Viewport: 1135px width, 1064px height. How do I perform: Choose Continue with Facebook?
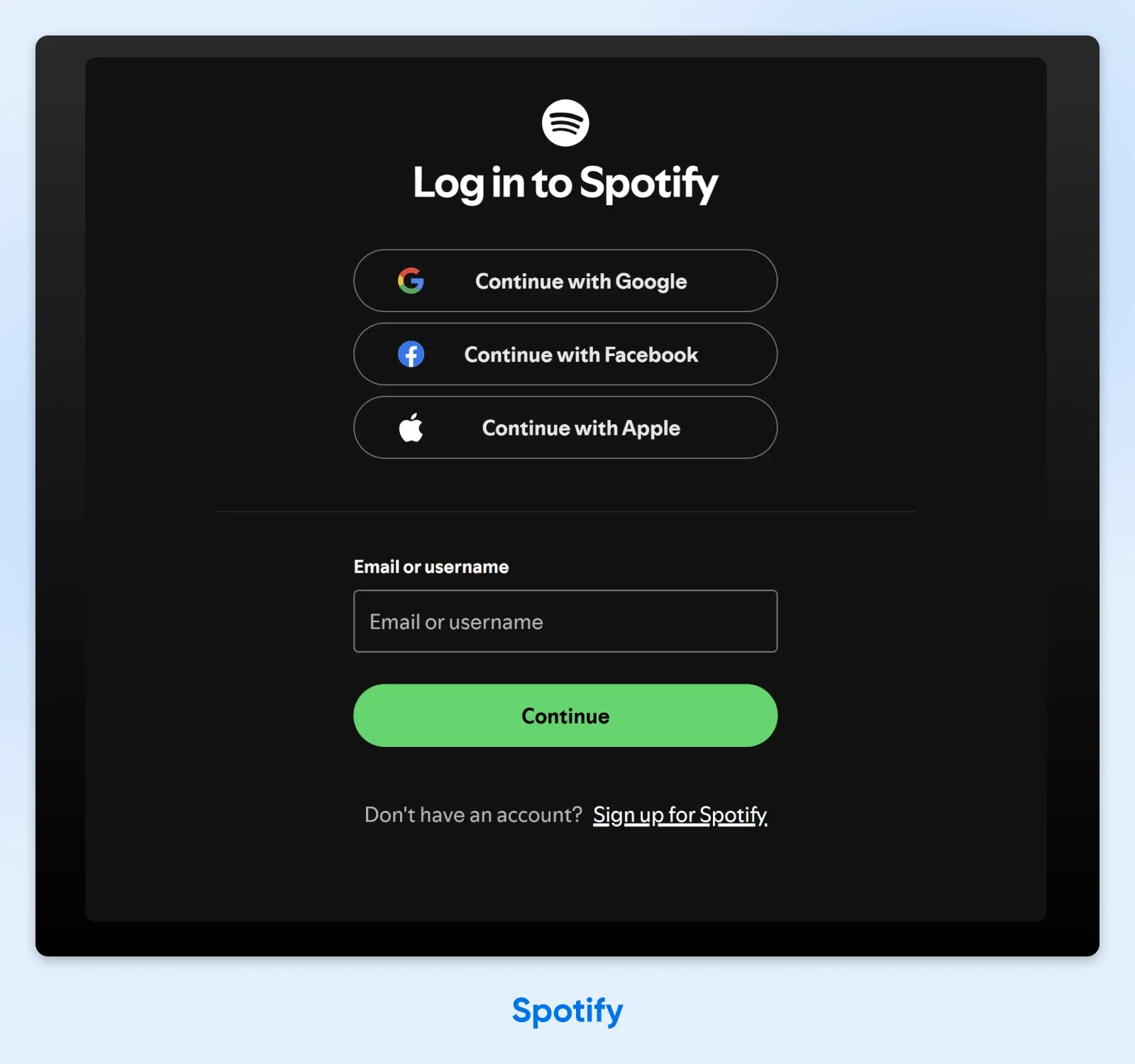point(565,354)
